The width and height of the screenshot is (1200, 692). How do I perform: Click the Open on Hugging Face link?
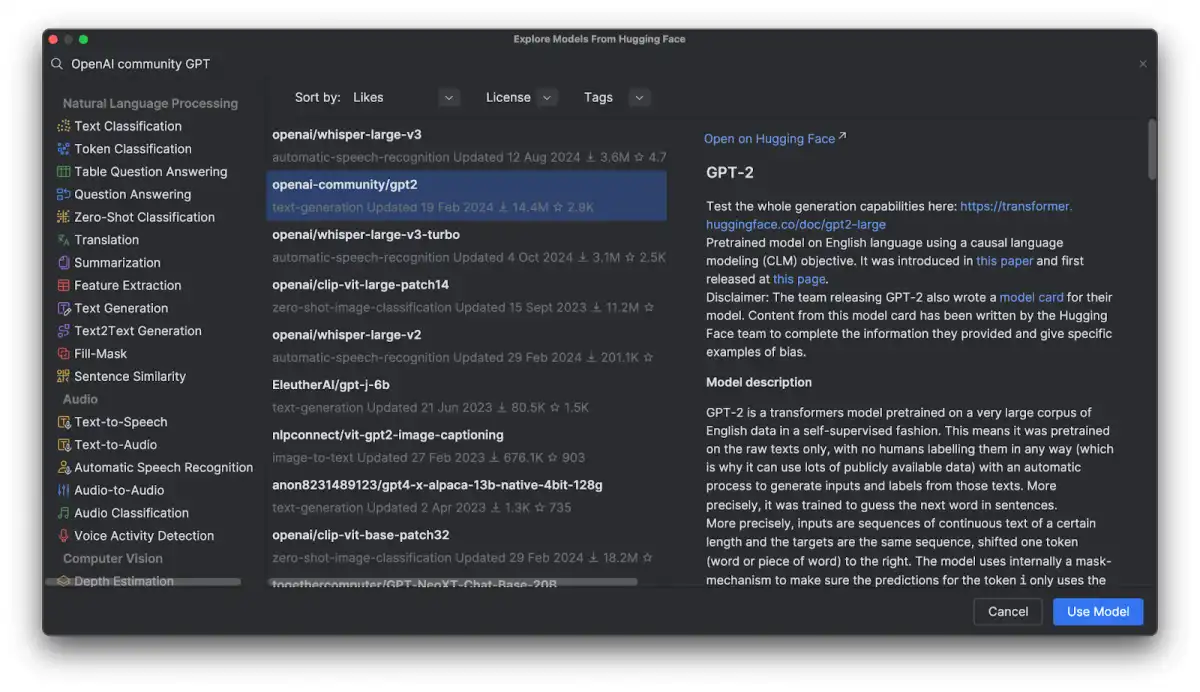(x=769, y=139)
